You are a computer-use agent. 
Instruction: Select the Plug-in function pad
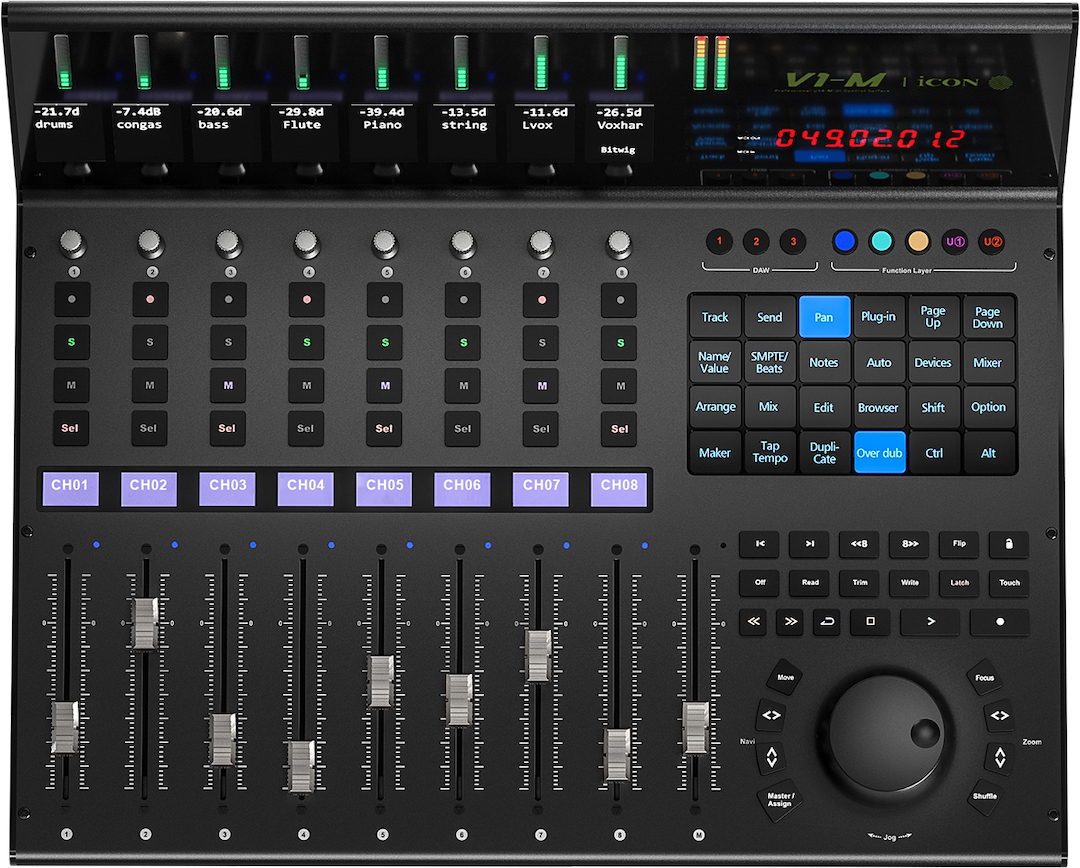878,317
